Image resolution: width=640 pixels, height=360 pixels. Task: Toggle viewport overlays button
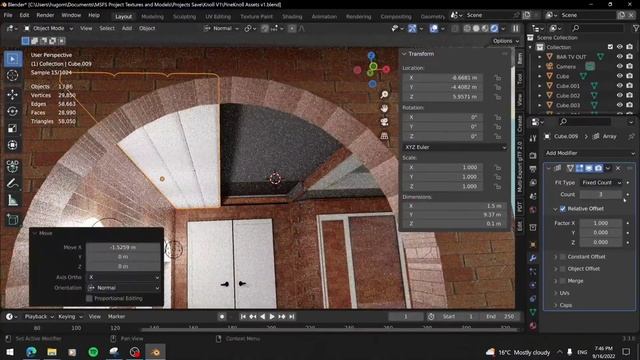[x=433, y=29]
